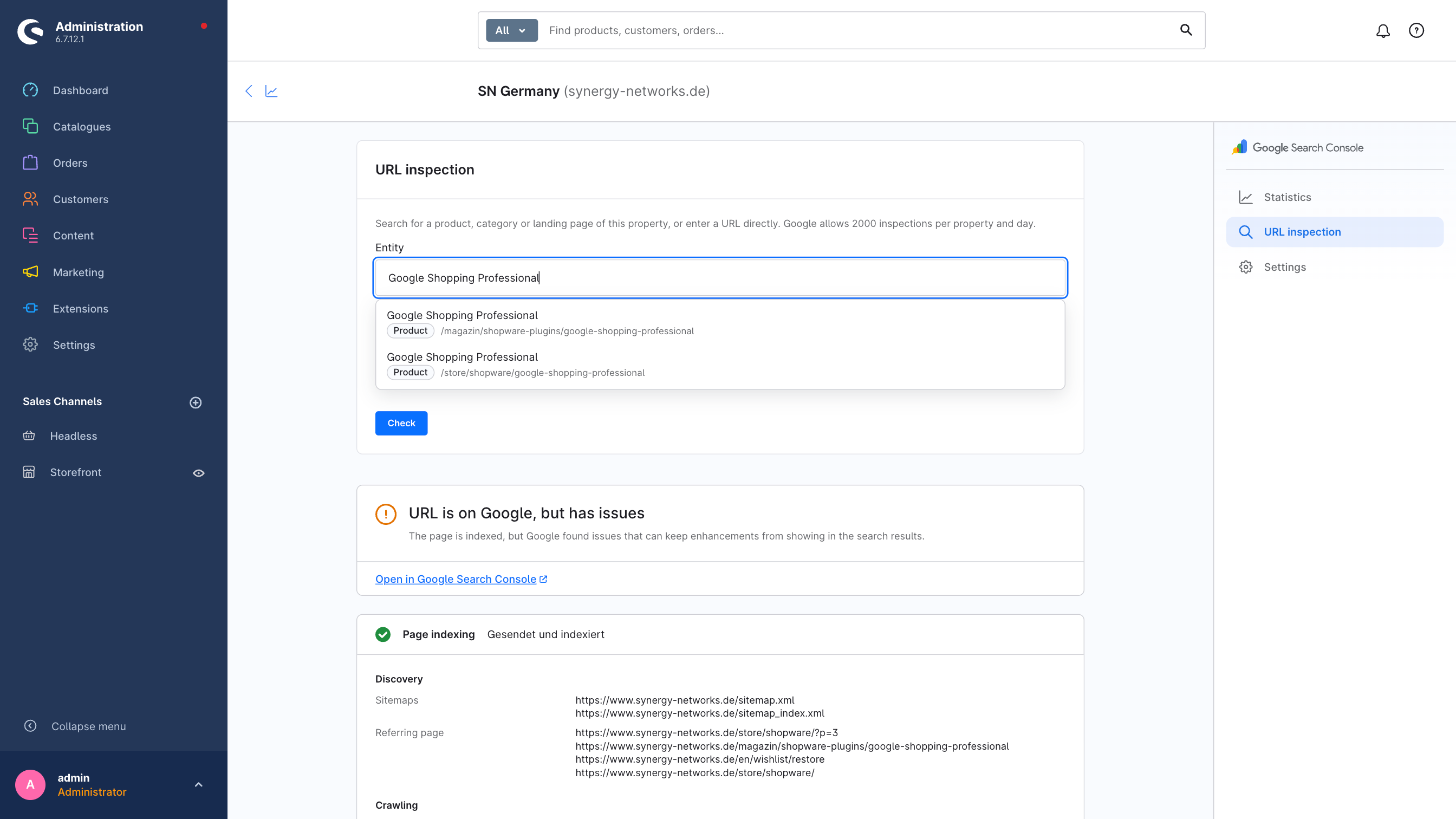This screenshot has width=1456, height=819.
Task: Choose the magazin/shopware-plugins product suggestion
Action: click(x=720, y=323)
